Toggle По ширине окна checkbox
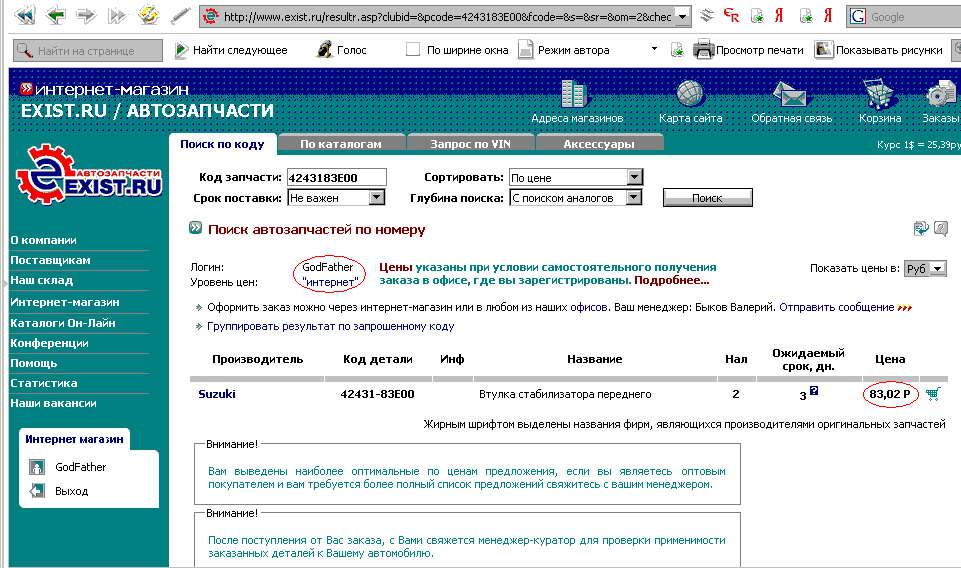961x568 pixels. click(x=413, y=50)
